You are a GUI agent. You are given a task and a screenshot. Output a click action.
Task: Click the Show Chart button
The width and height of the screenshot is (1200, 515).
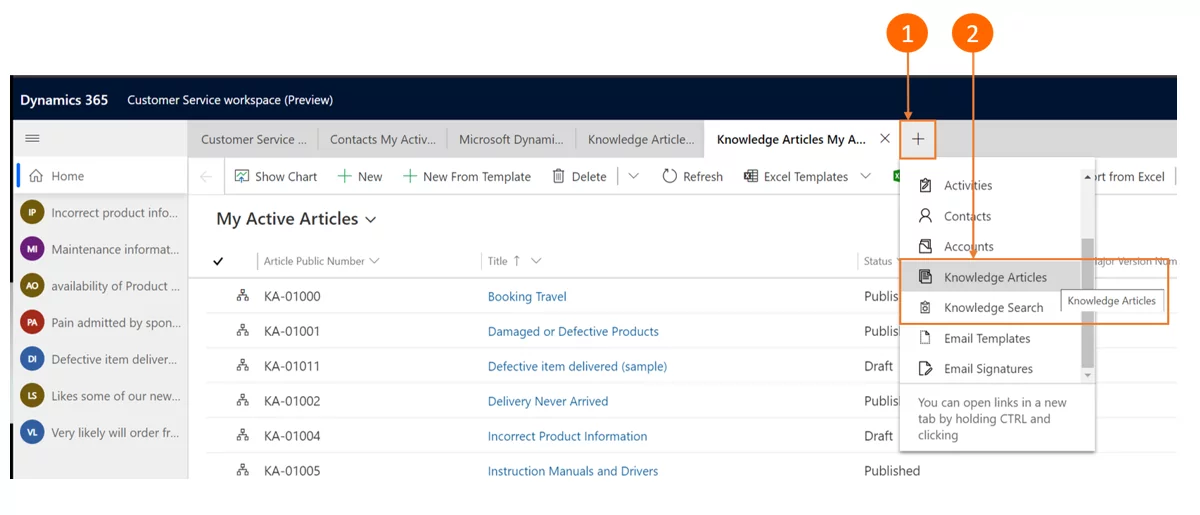click(276, 176)
